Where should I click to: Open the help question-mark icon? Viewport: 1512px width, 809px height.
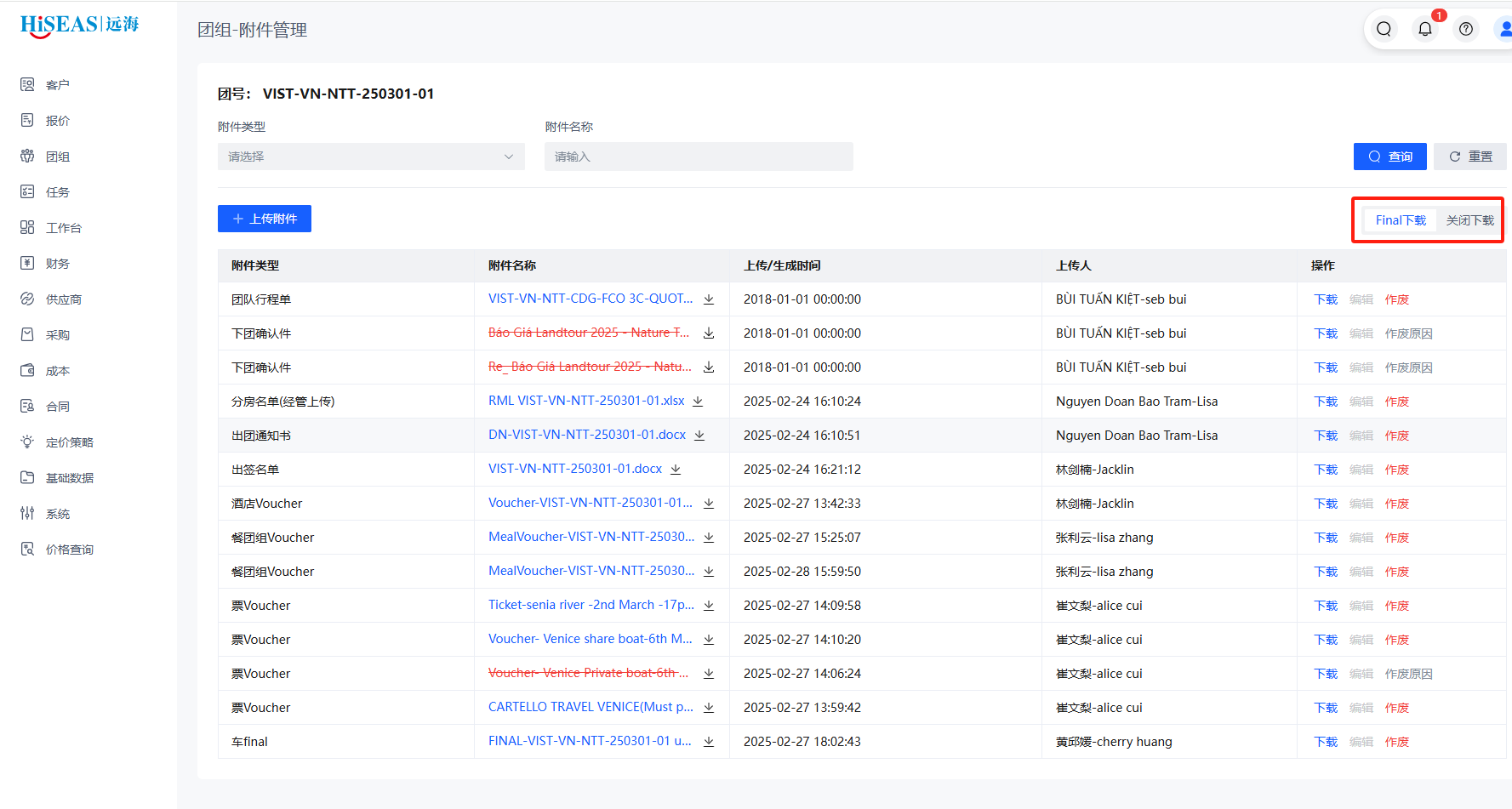tap(1466, 29)
